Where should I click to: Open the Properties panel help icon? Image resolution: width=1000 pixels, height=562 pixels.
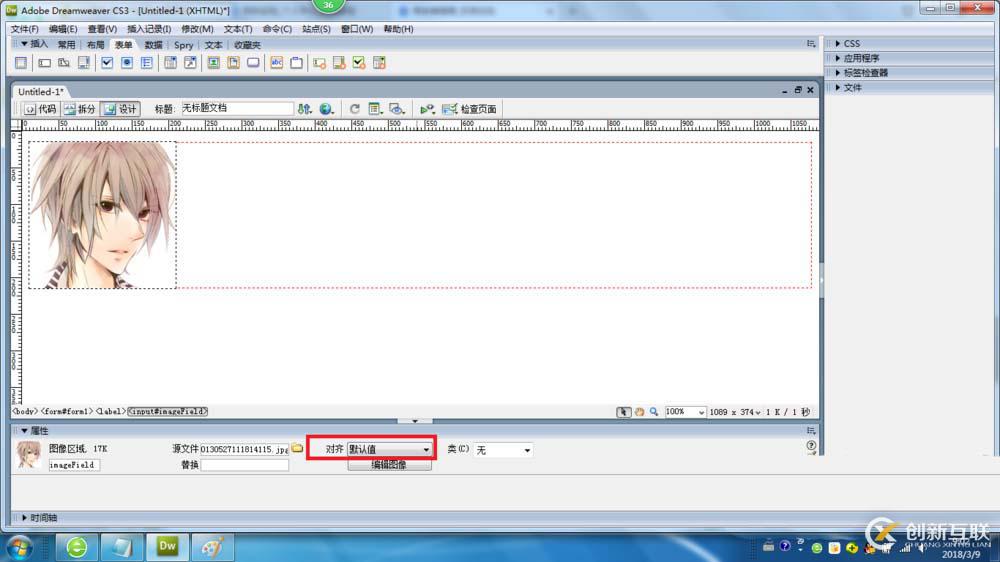(811, 446)
